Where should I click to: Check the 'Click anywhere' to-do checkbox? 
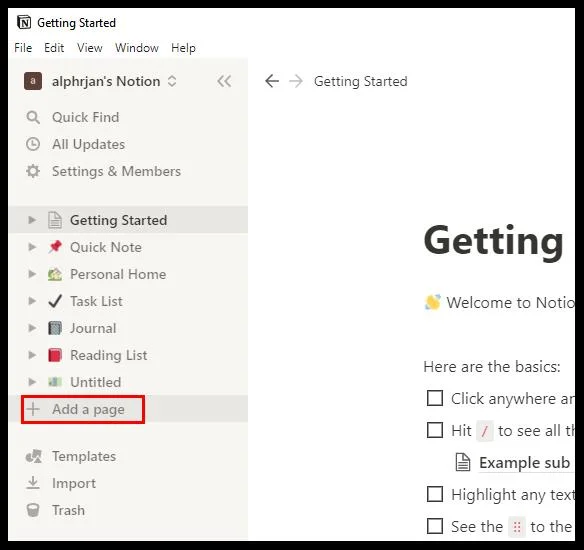coord(435,398)
